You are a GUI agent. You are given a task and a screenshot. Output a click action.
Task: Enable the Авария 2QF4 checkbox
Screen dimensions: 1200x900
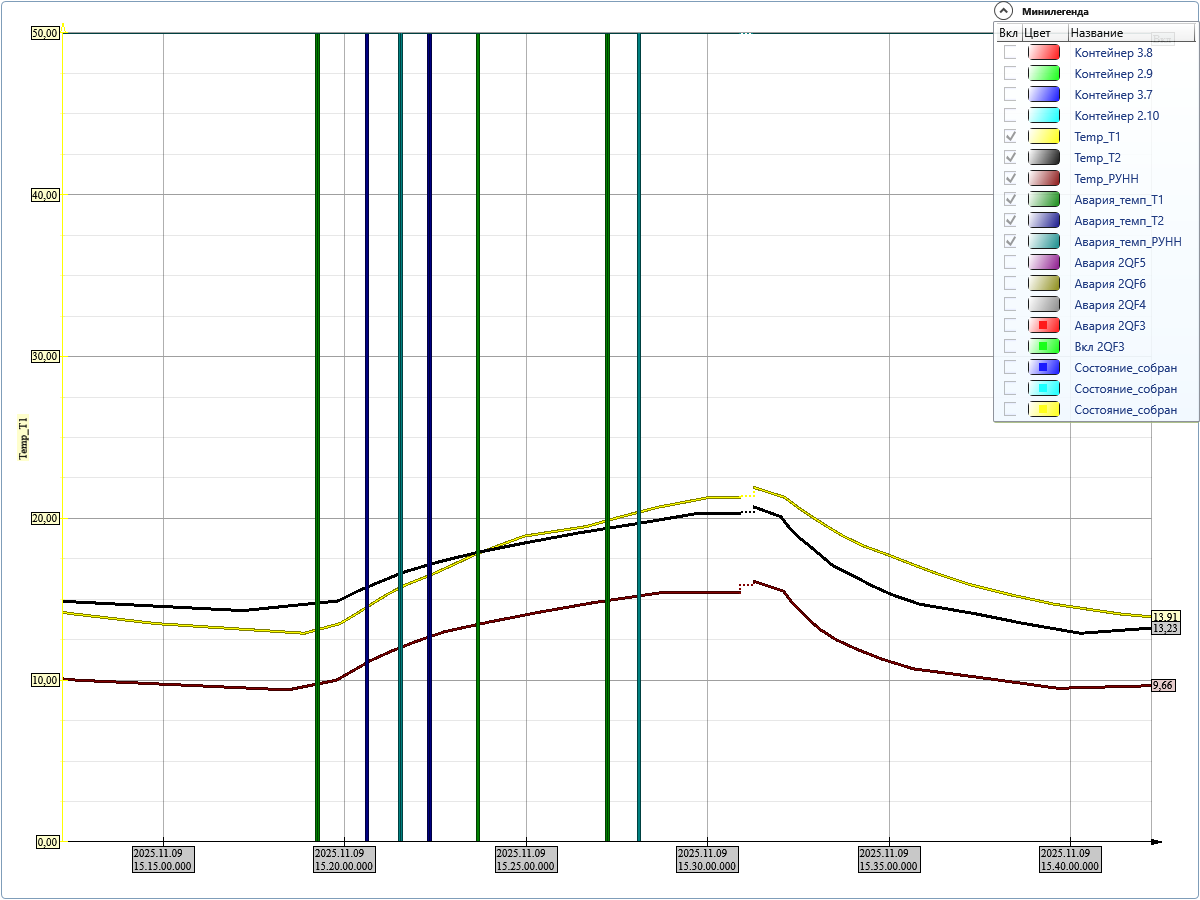[1010, 305]
